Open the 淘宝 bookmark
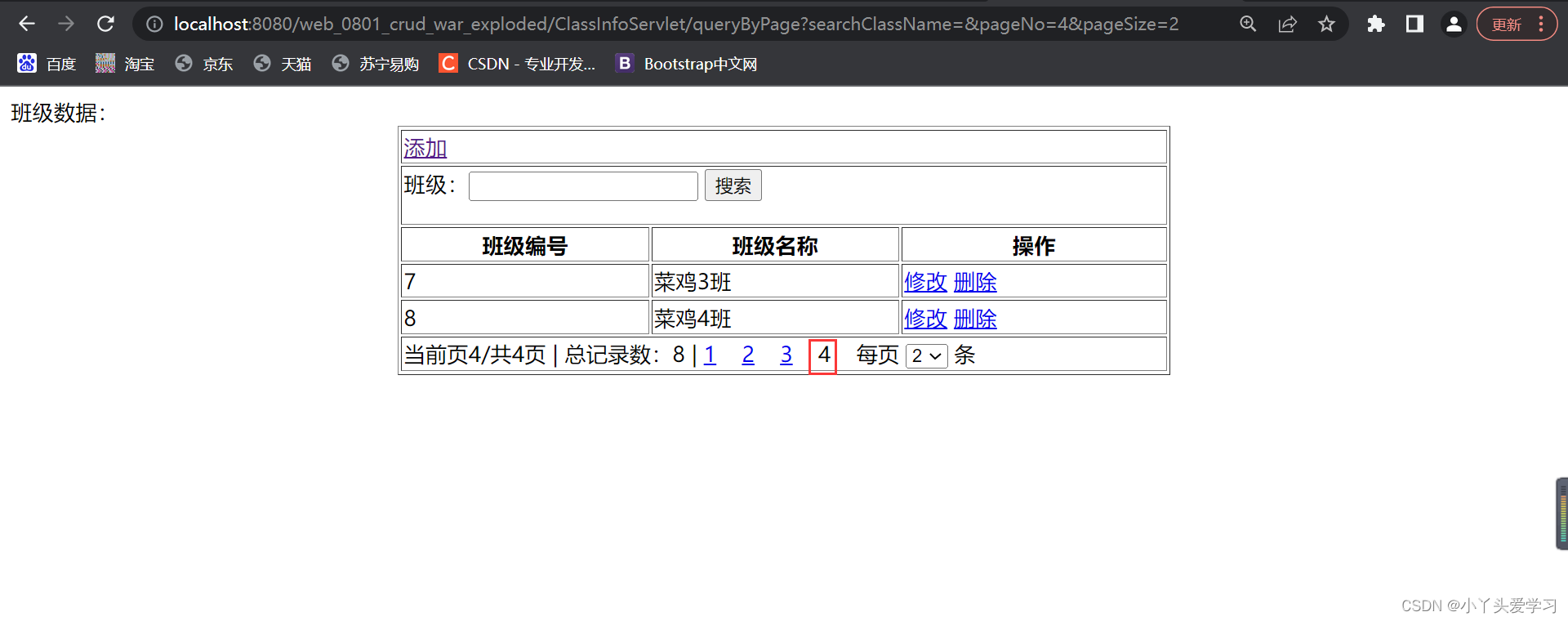This screenshot has width=1568, height=621. click(x=125, y=64)
